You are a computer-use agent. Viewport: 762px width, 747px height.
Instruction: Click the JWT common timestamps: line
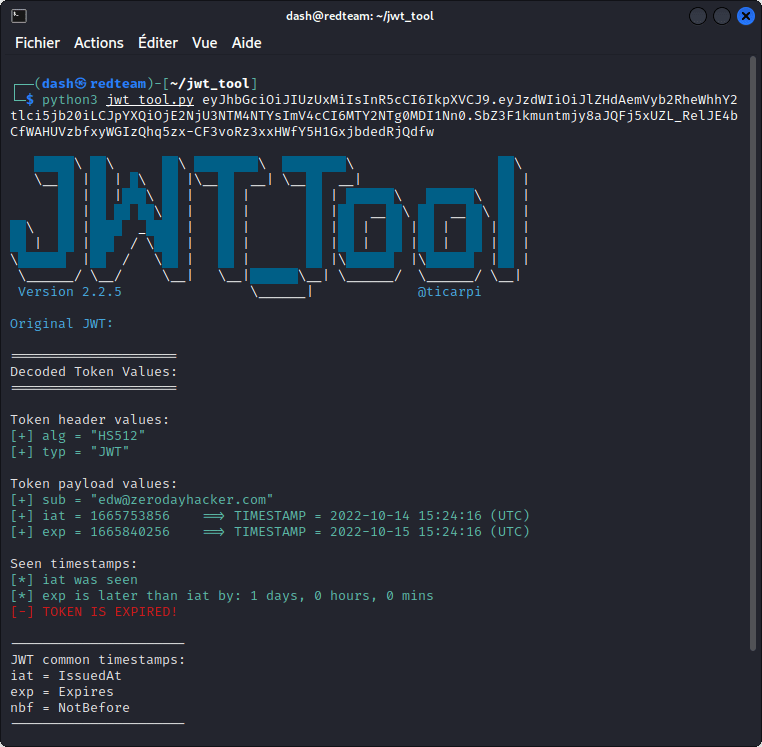click(x=98, y=660)
